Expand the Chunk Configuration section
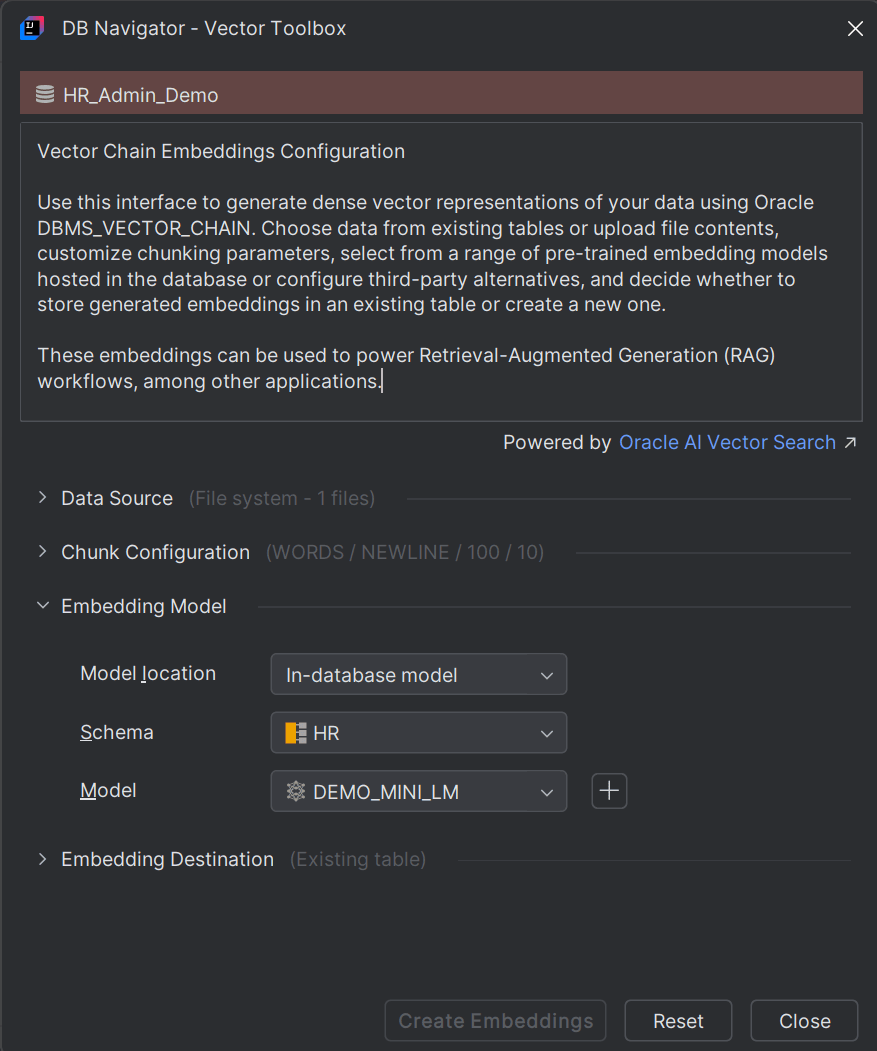This screenshot has height=1051, width=877. (x=42, y=551)
